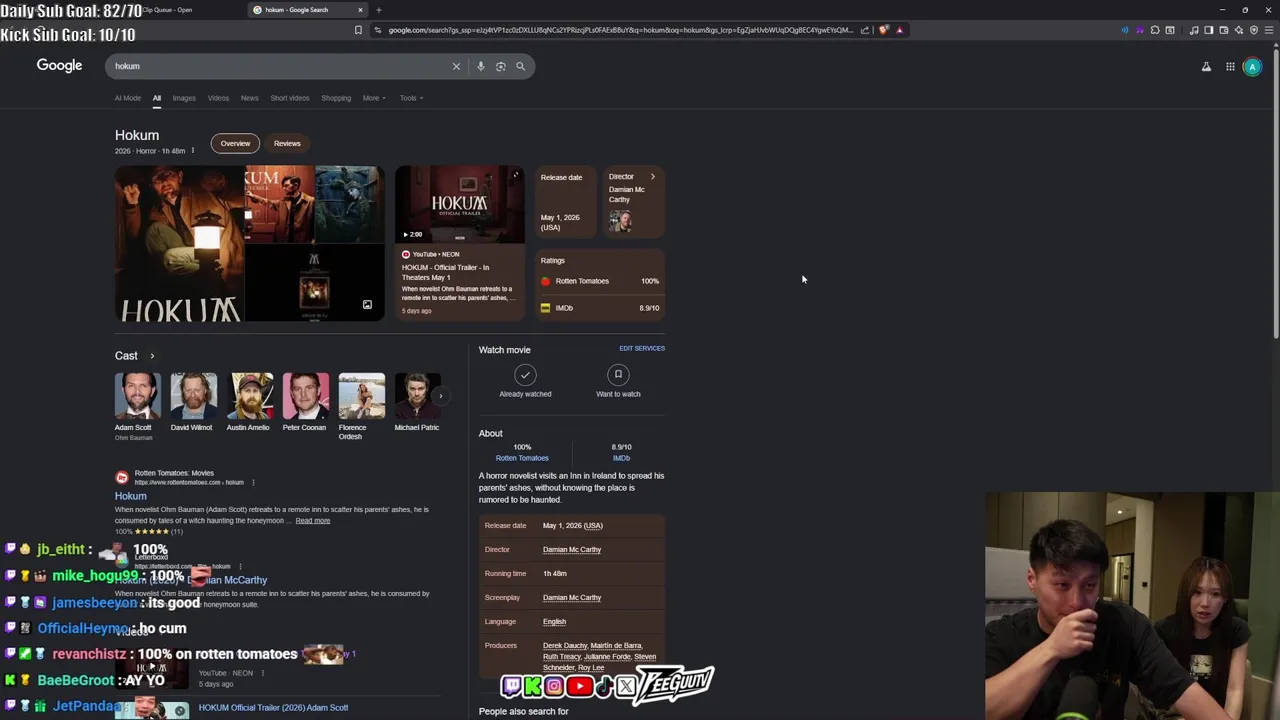Open options dots on Rotten Tomatoes result
1280x720 pixels.
253,482
